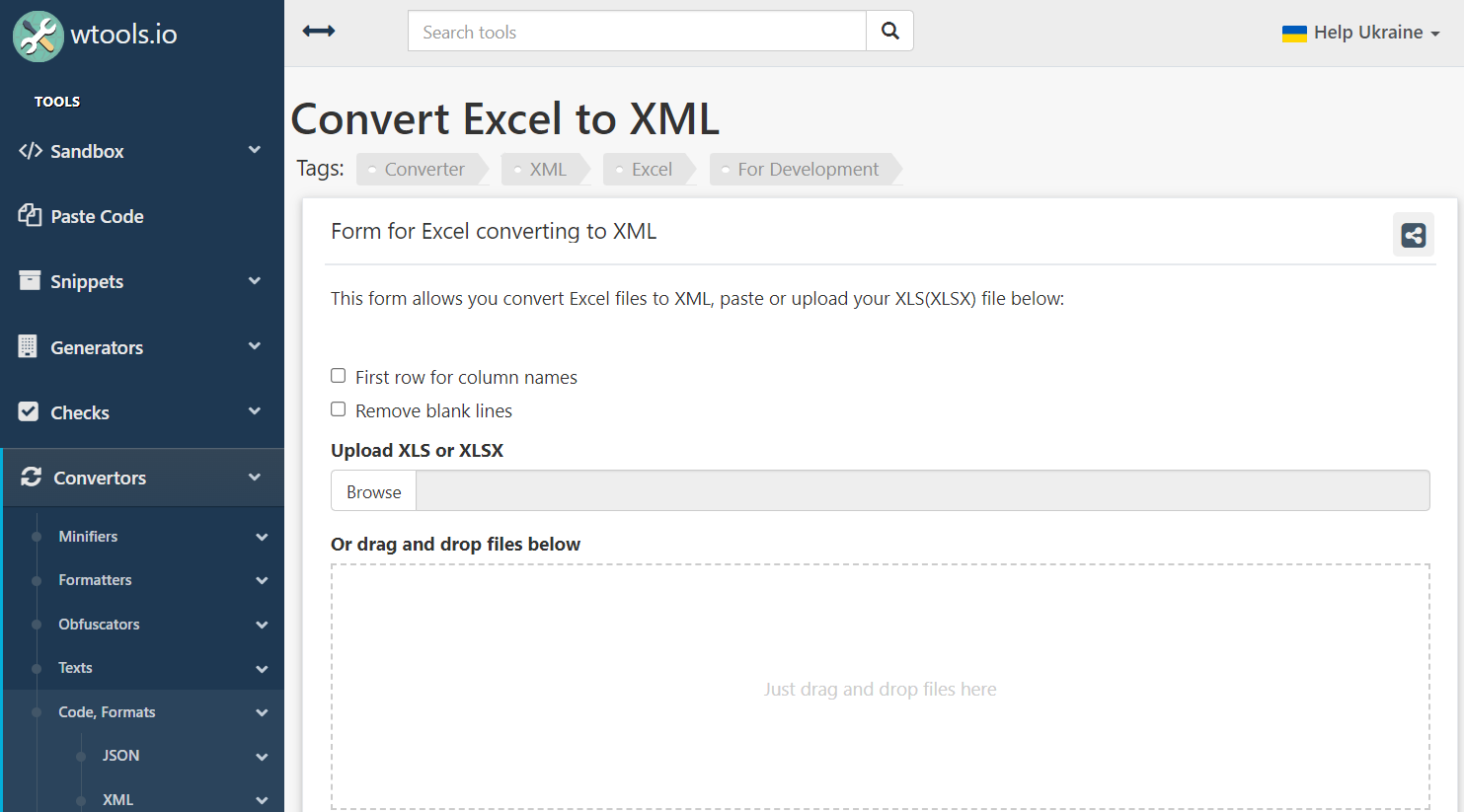Open the Obfuscators menu item
Viewport: 1464px width, 812px height.
coord(99,625)
